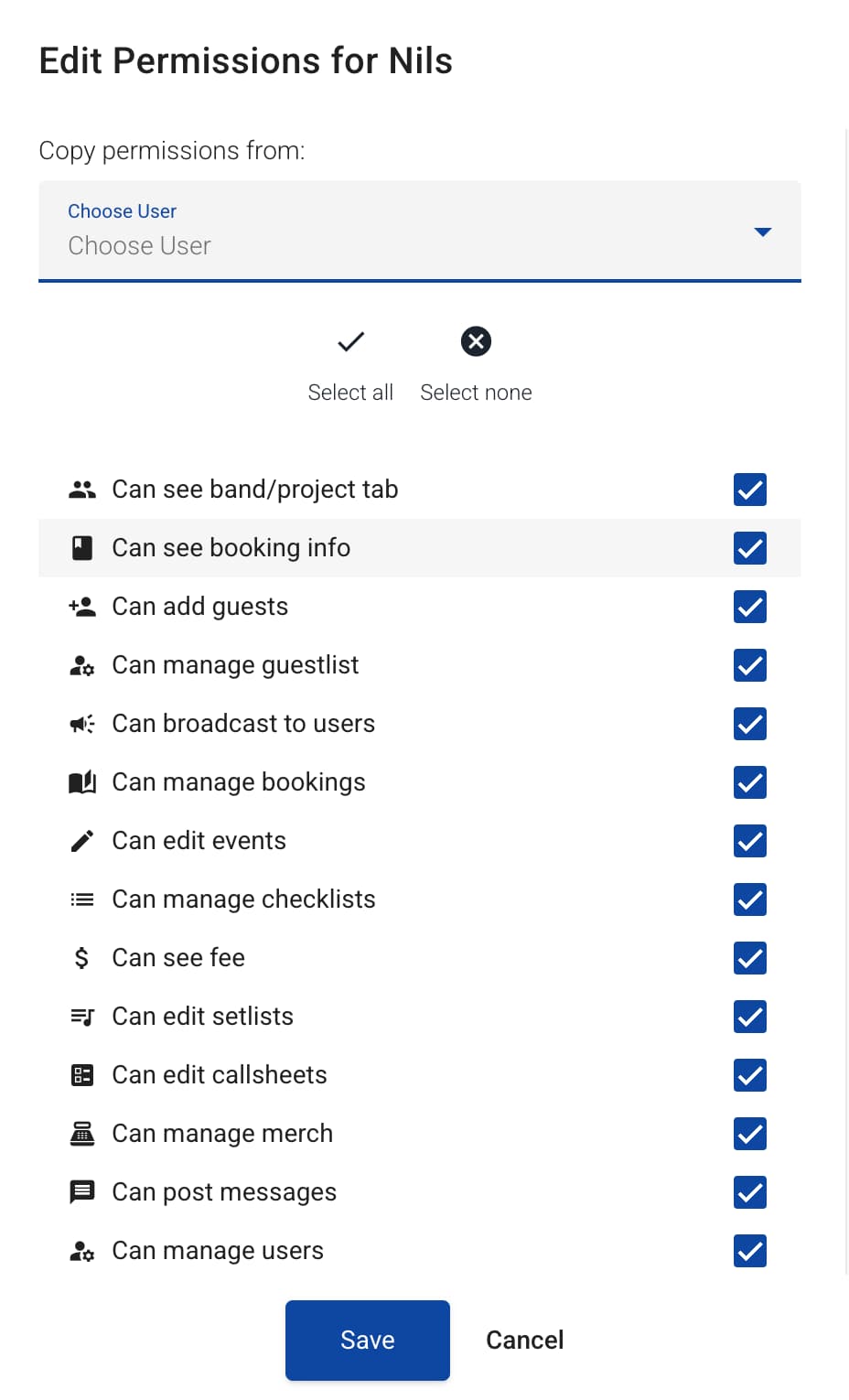The image size is (849, 1400).
Task: Click the Select none X icon
Action: [476, 342]
